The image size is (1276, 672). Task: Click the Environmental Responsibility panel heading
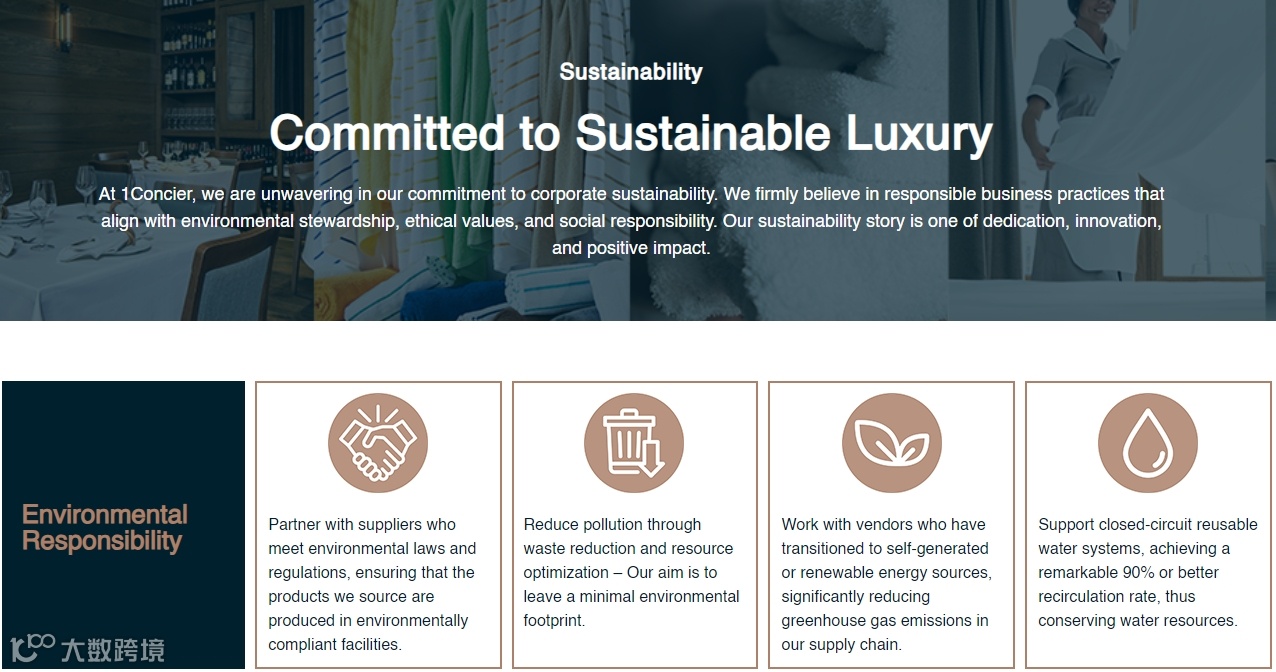pyautogui.click(x=105, y=528)
